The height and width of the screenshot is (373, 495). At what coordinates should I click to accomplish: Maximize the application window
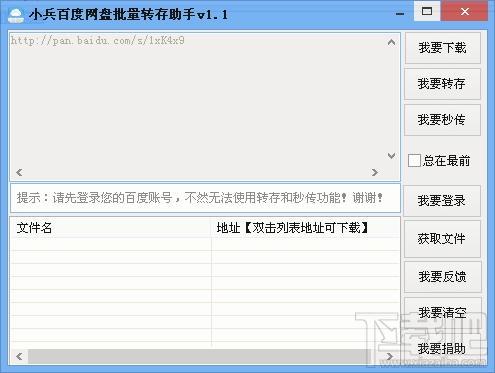[427, 11]
